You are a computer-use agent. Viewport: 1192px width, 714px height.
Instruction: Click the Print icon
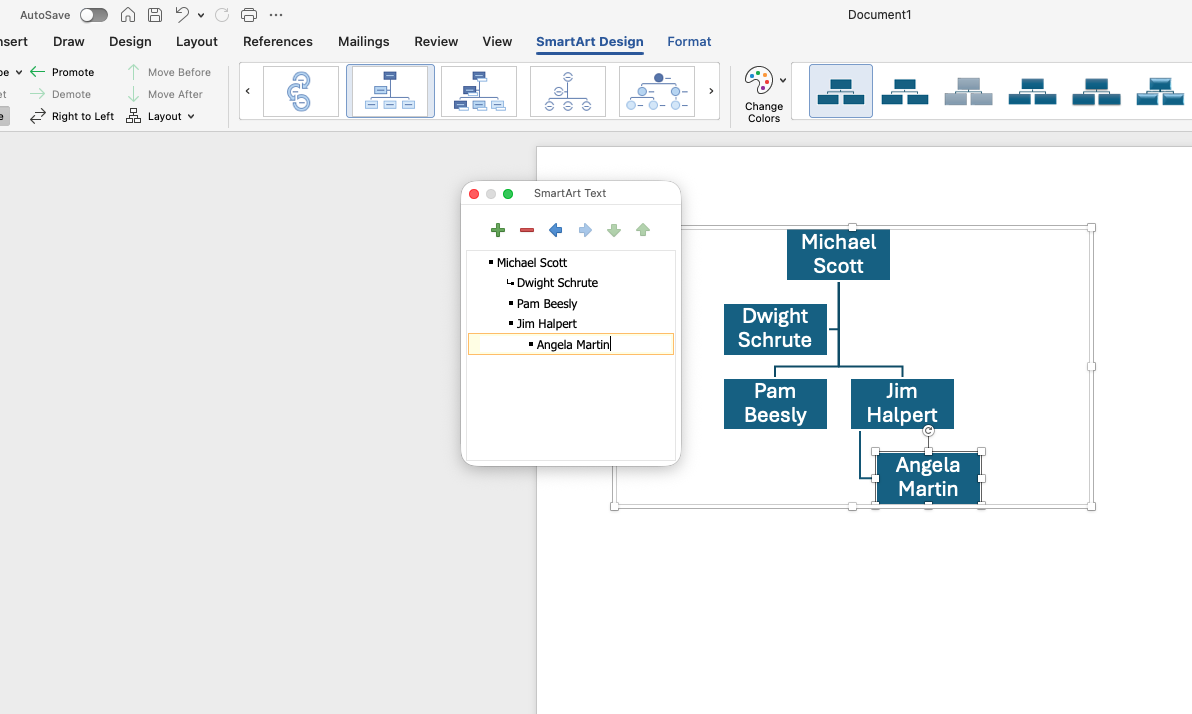(249, 14)
